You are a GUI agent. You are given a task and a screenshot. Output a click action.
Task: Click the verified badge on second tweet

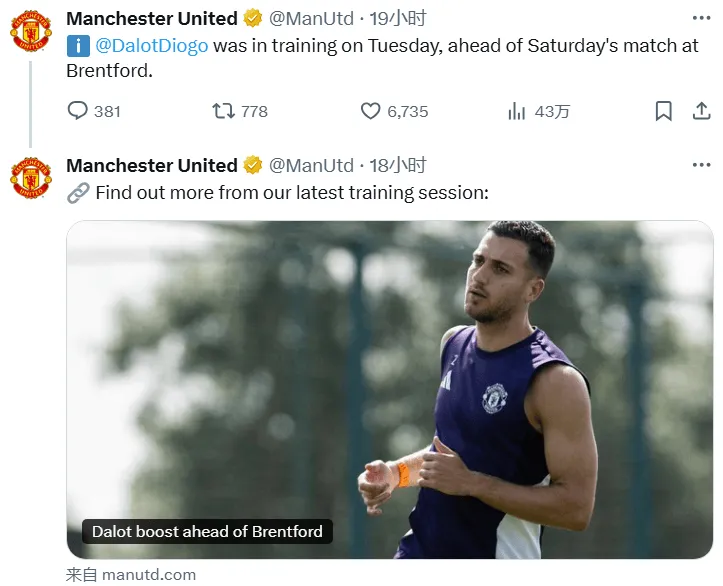(x=253, y=165)
